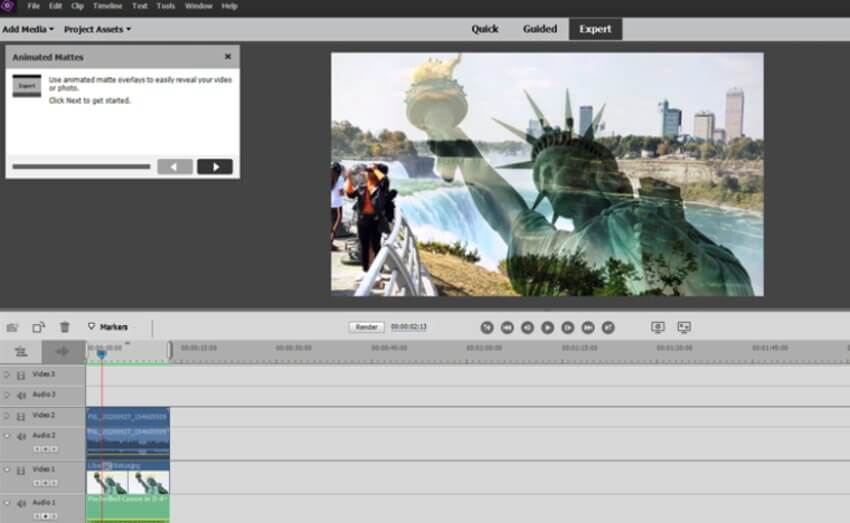Image resolution: width=850 pixels, height=523 pixels.
Task: Click the 00:01:00:00 ruler mark
Action: (x=484, y=348)
